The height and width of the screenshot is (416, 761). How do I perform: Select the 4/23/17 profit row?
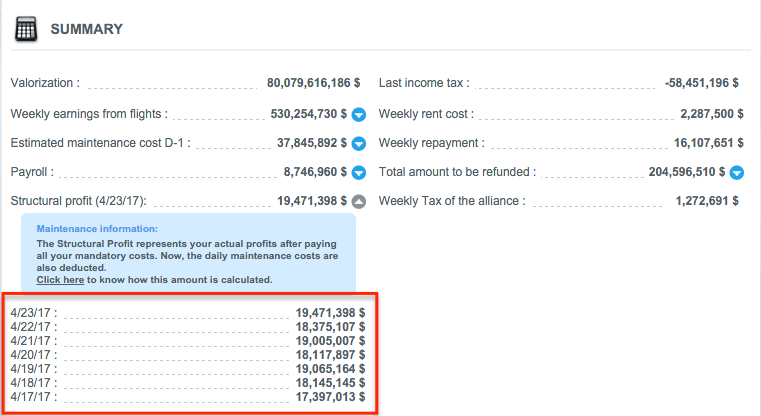(188, 313)
